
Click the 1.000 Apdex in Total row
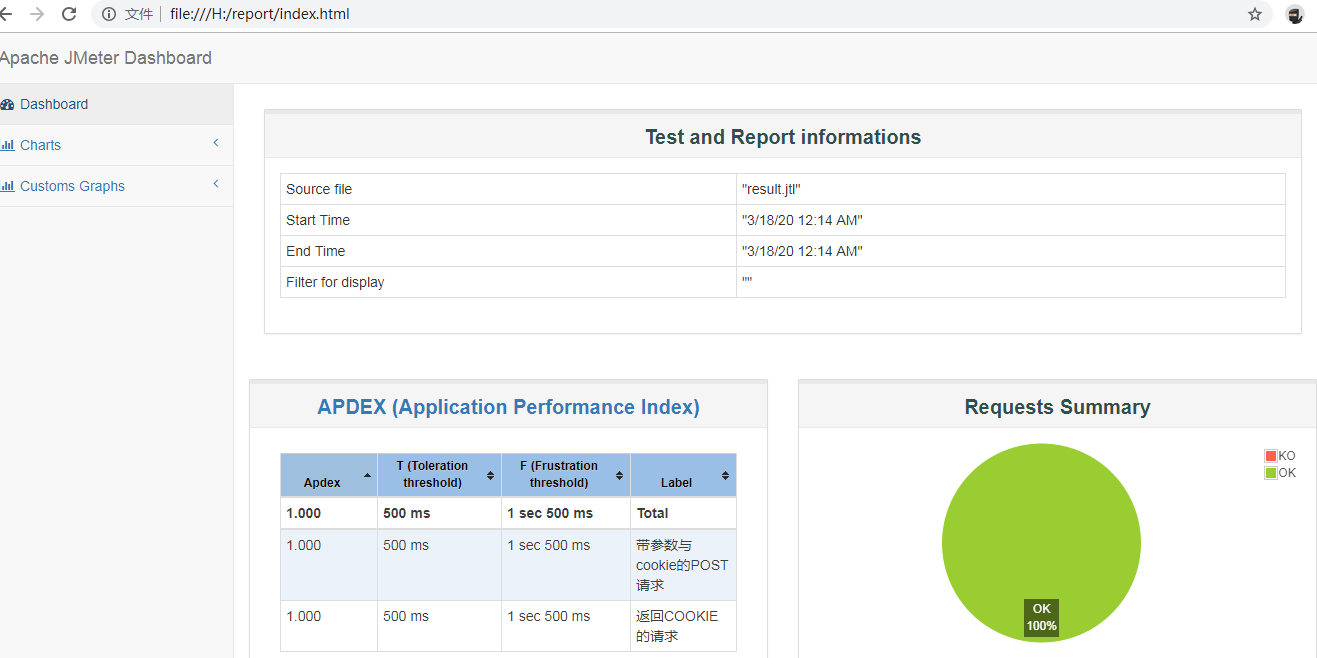click(329, 513)
